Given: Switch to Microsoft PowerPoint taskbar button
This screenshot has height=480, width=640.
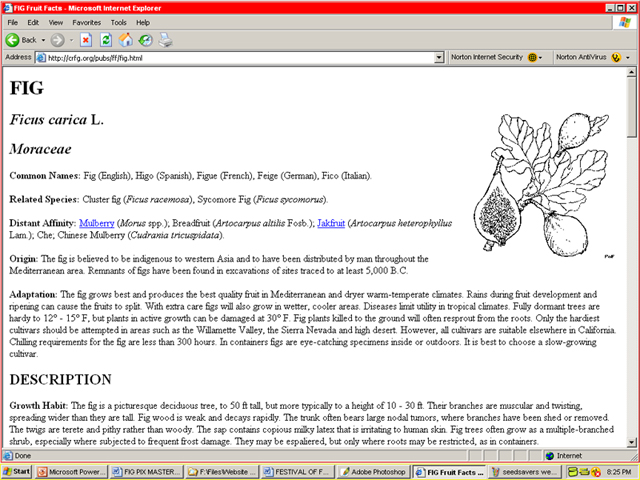Looking at the screenshot, I should (x=71, y=472).
